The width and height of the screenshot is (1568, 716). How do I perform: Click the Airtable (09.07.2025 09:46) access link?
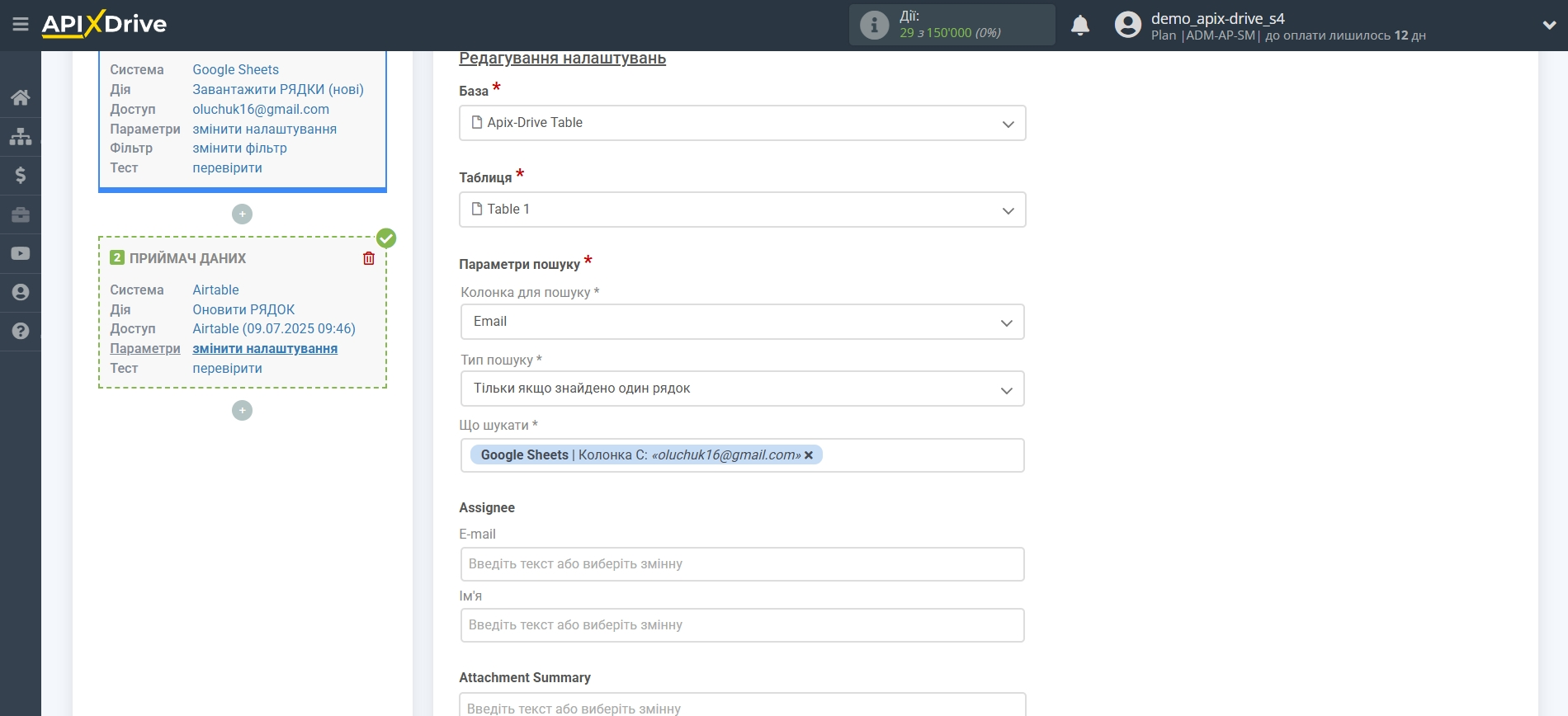[274, 329]
